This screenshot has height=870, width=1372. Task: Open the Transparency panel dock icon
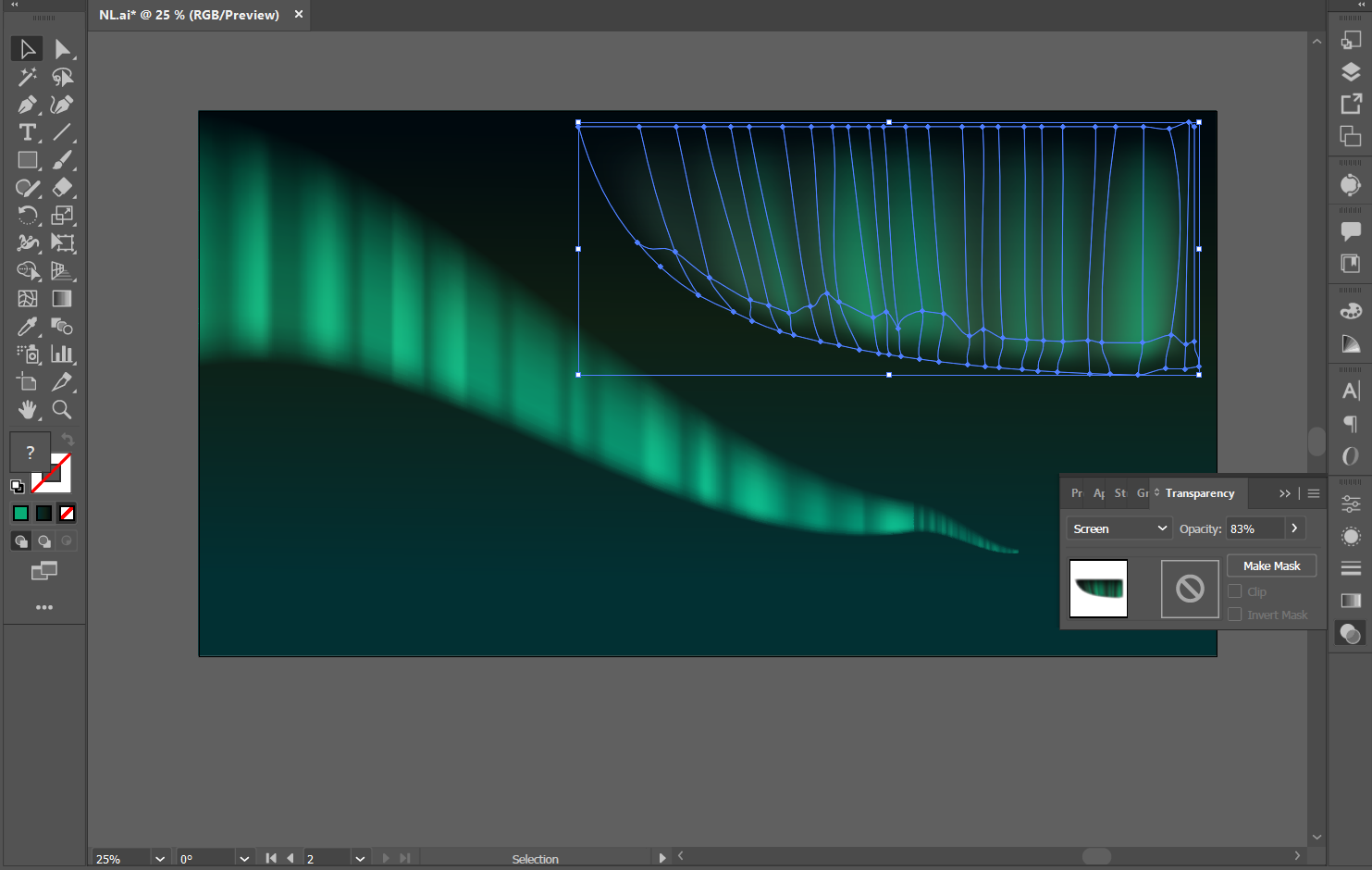1351,634
